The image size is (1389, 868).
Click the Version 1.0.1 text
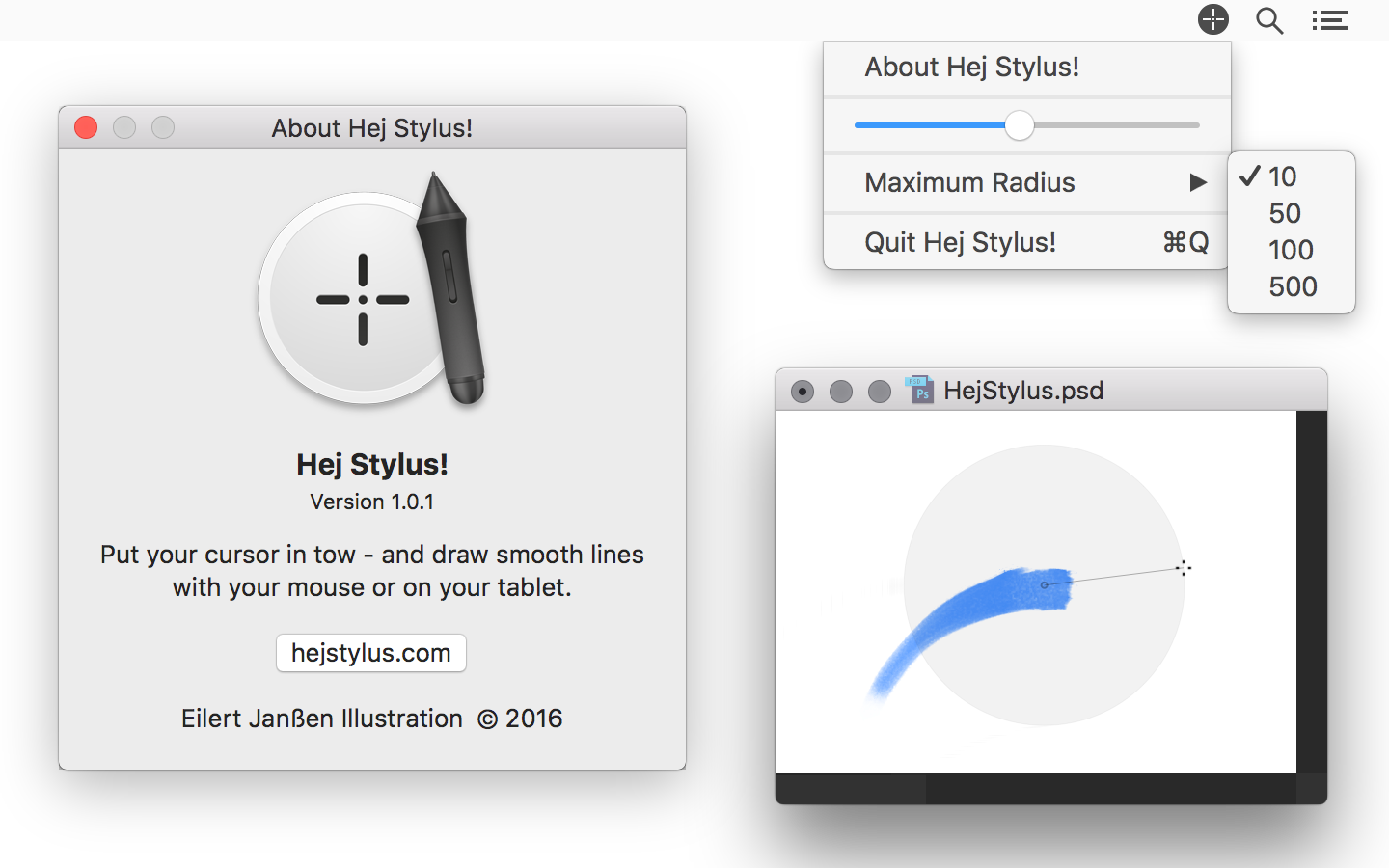(x=372, y=502)
